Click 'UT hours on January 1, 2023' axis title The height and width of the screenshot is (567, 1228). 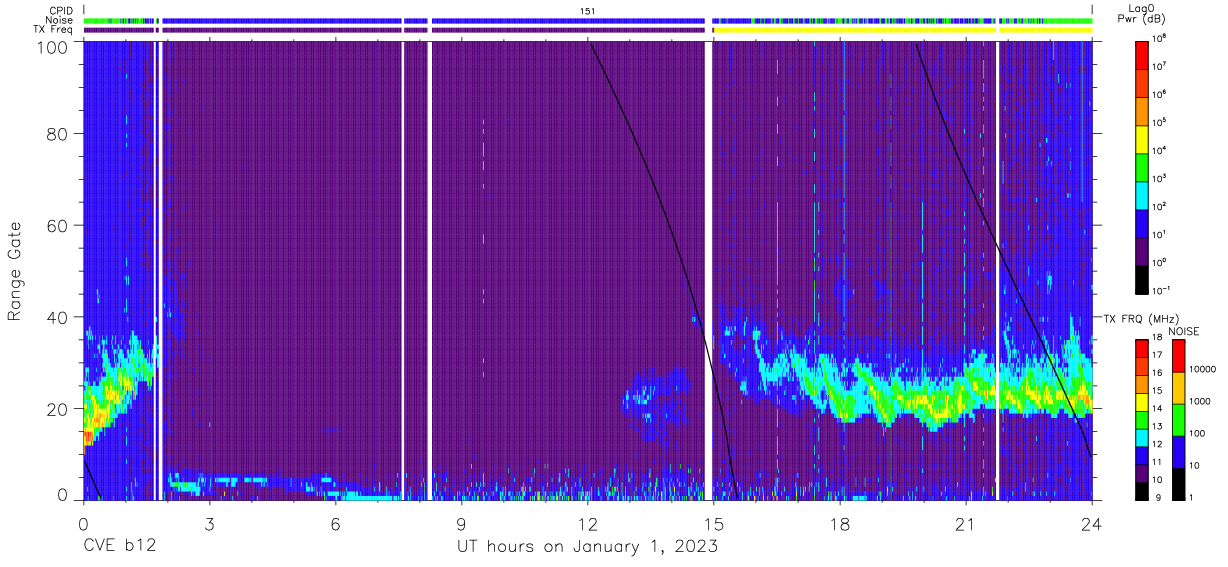tap(587, 547)
